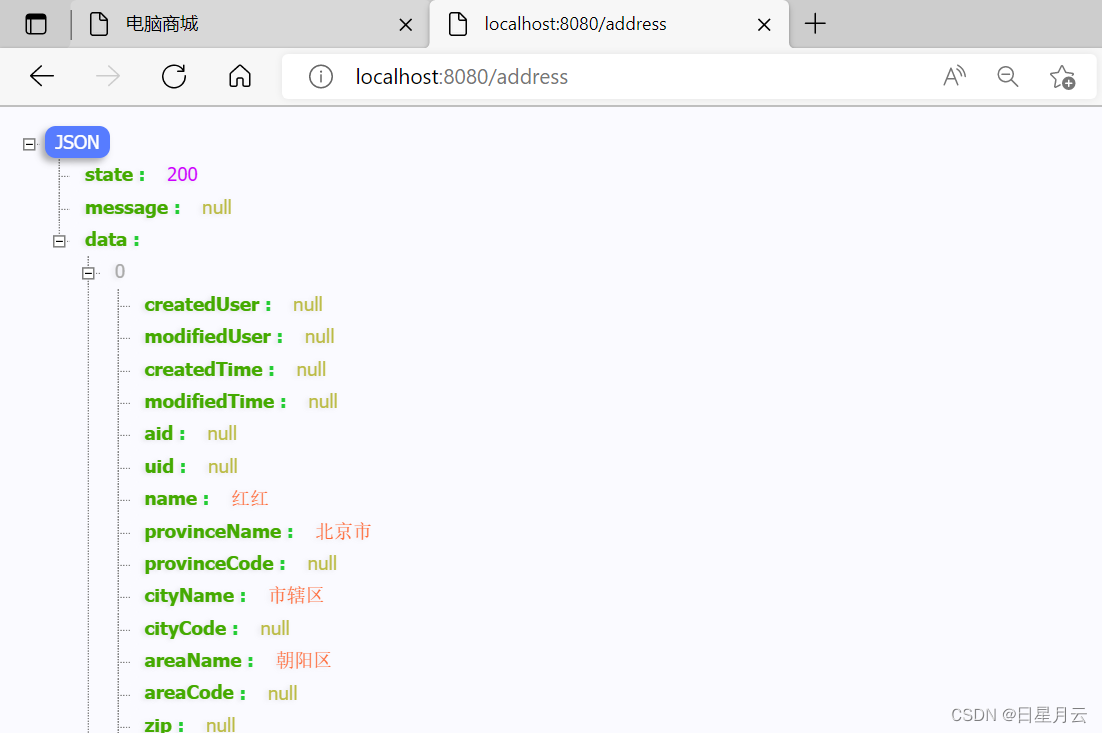Activate the Read aloud icon

tap(954, 77)
